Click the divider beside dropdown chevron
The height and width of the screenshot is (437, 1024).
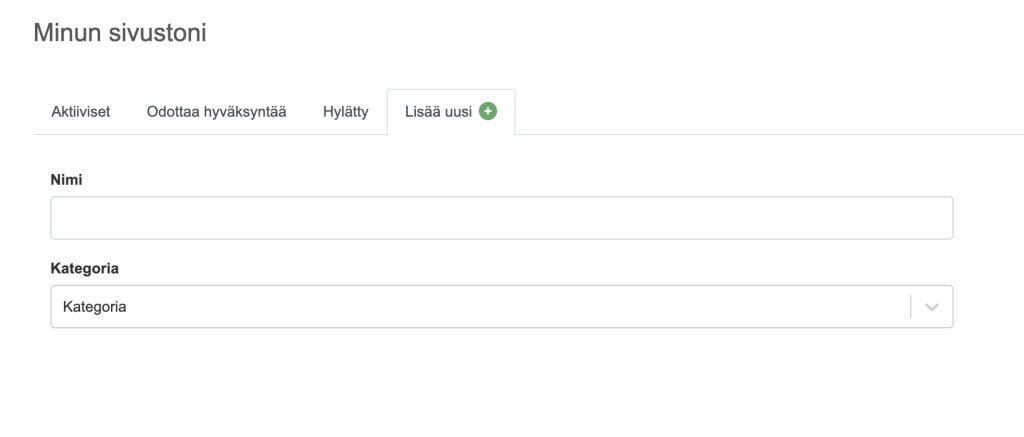coord(911,307)
